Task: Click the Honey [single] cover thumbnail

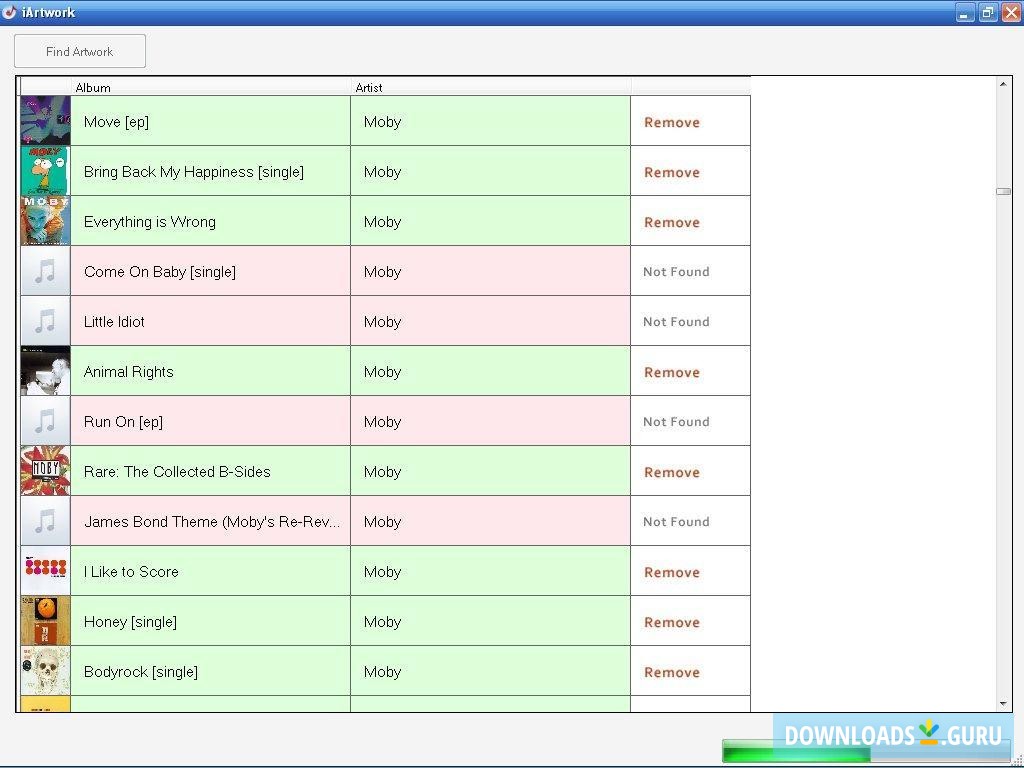Action: pos(45,621)
